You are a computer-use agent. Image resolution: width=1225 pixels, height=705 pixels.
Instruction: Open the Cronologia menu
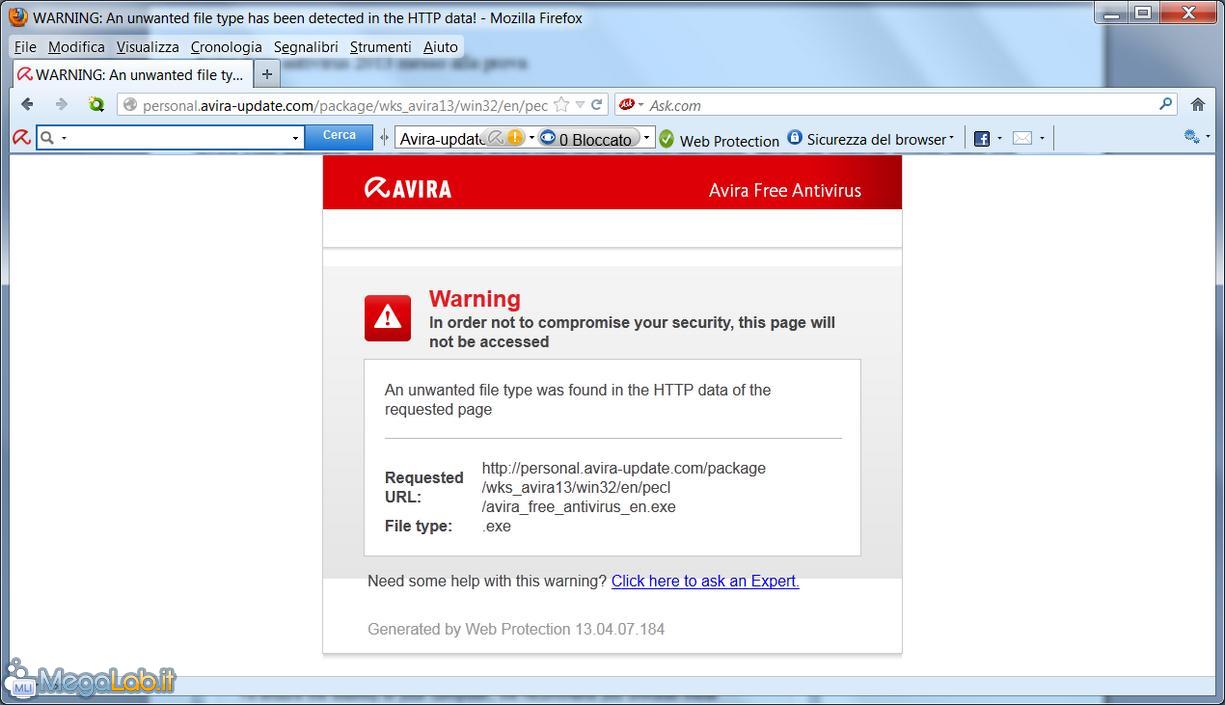click(x=226, y=47)
